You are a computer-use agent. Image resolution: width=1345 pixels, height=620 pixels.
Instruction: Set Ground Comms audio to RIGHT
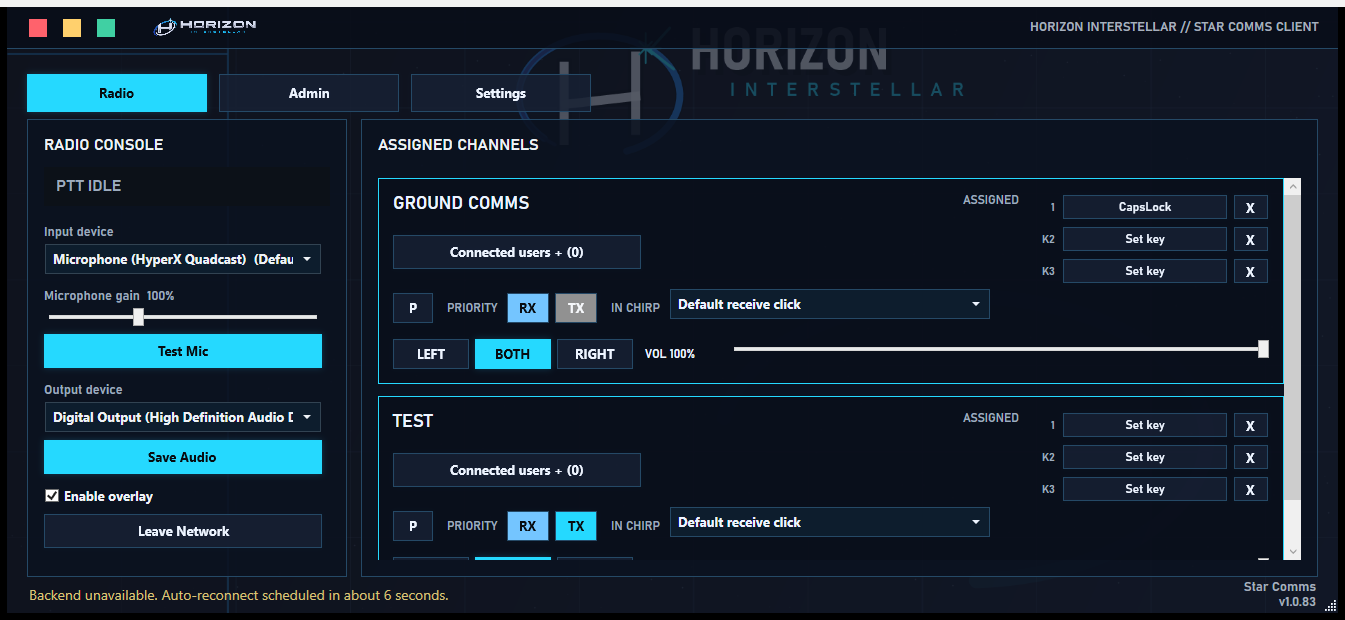point(595,354)
